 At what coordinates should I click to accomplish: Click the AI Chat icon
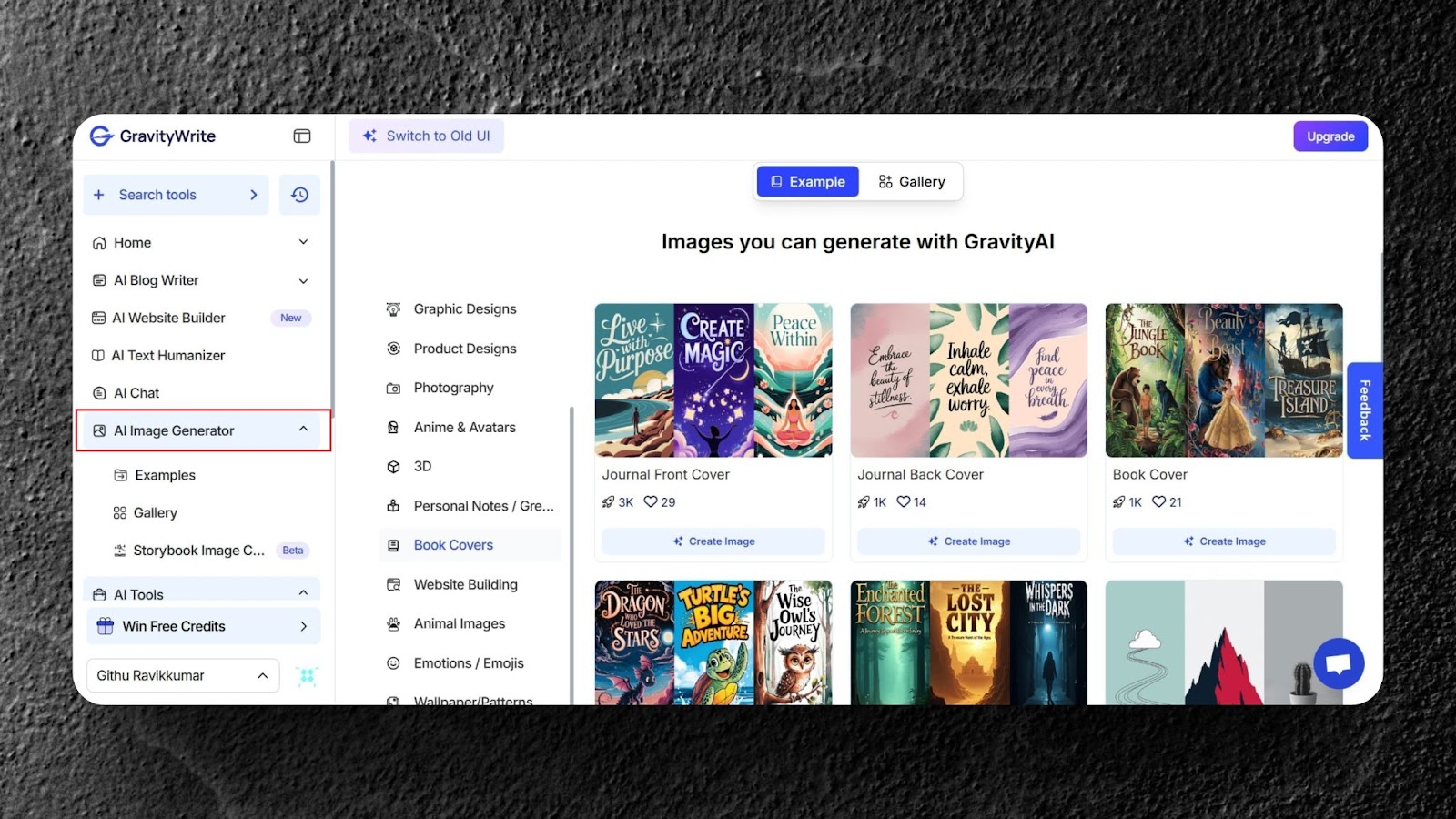click(99, 393)
